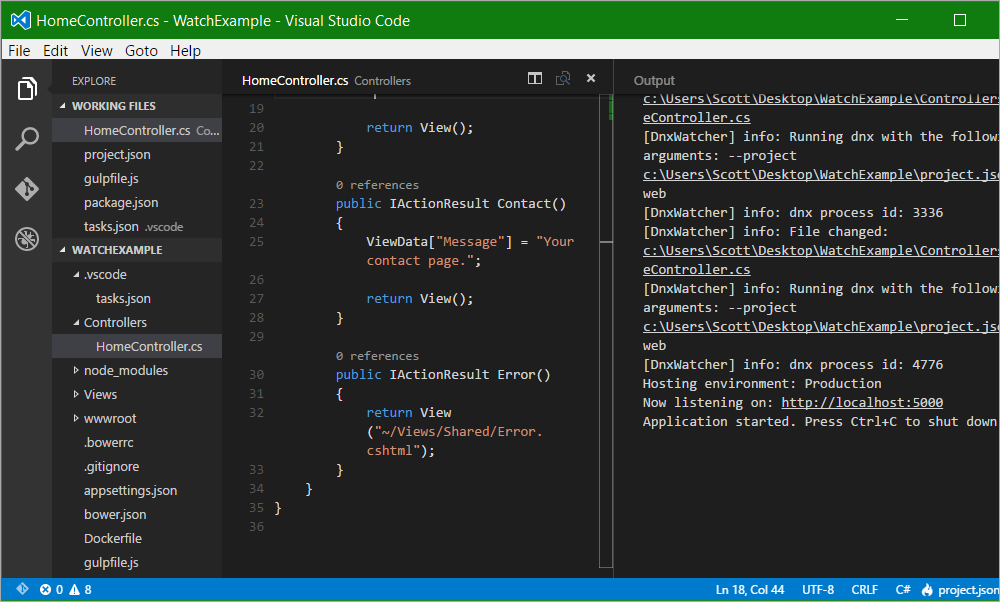The height and width of the screenshot is (602, 1000).
Task: Open the Goto menu
Action: [141, 50]
